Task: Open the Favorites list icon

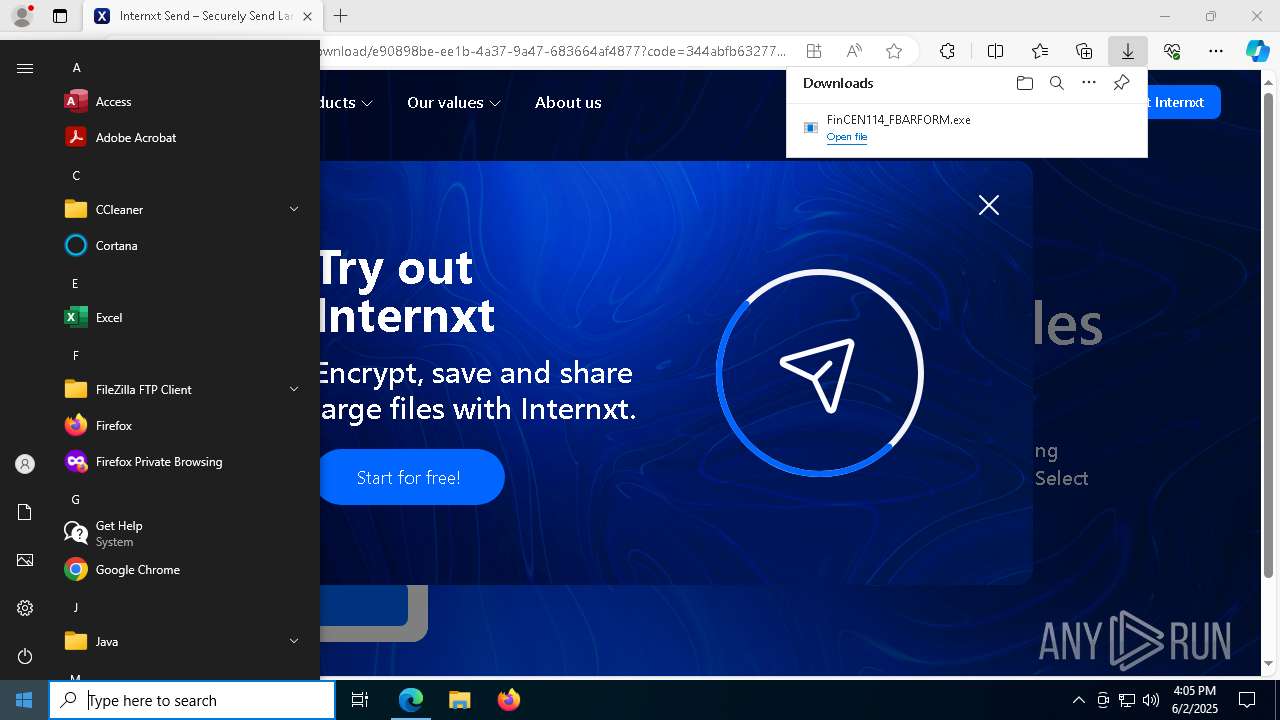Action: (x=1040, y=51)
